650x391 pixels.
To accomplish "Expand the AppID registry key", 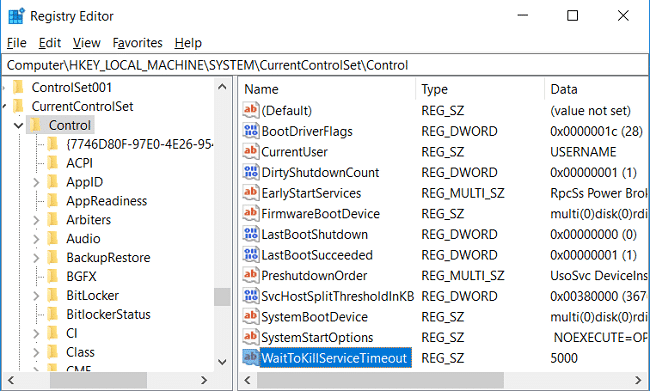I will (36, 182).
